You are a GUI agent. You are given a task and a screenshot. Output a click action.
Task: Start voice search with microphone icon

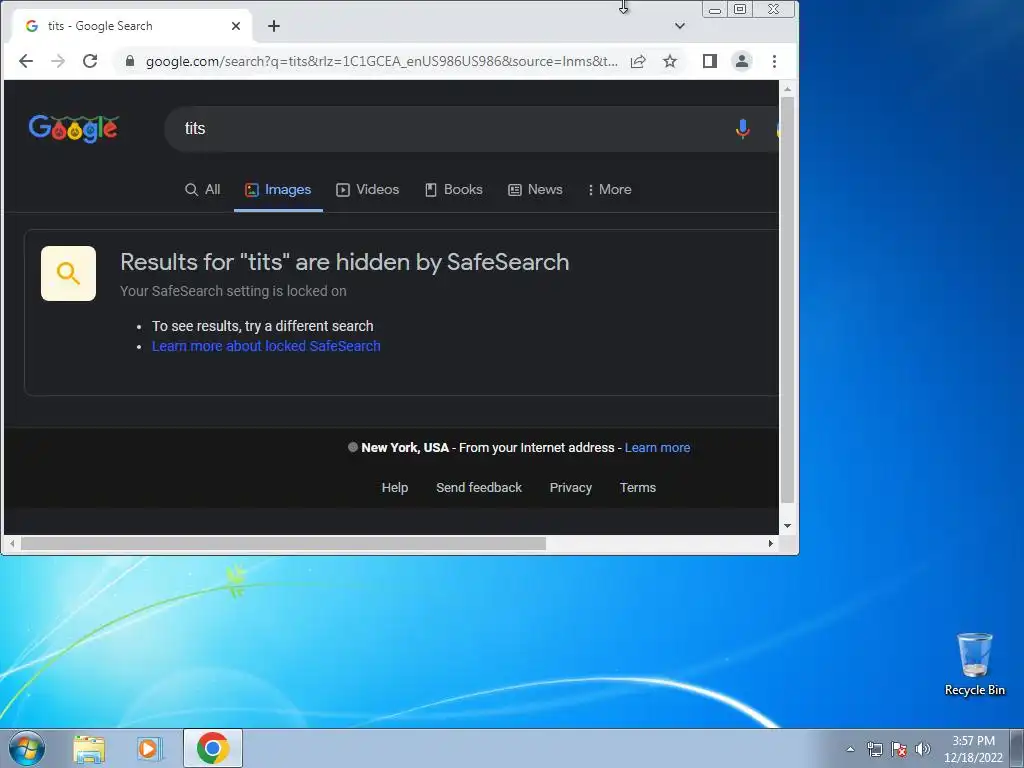[x=742, y=129]
